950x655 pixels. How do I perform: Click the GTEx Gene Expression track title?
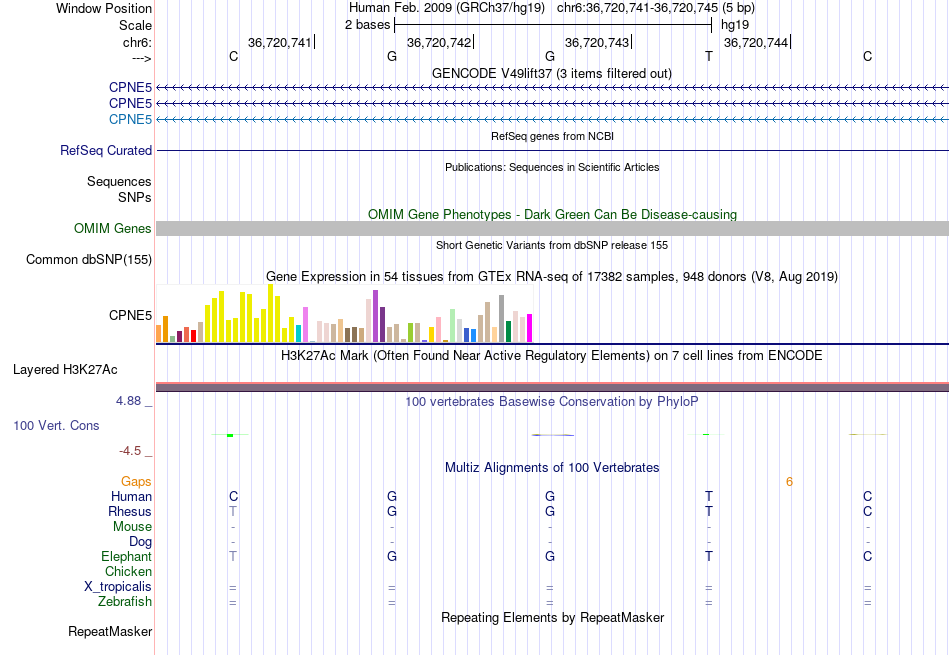pyautogui.click(x=552, y=276)
